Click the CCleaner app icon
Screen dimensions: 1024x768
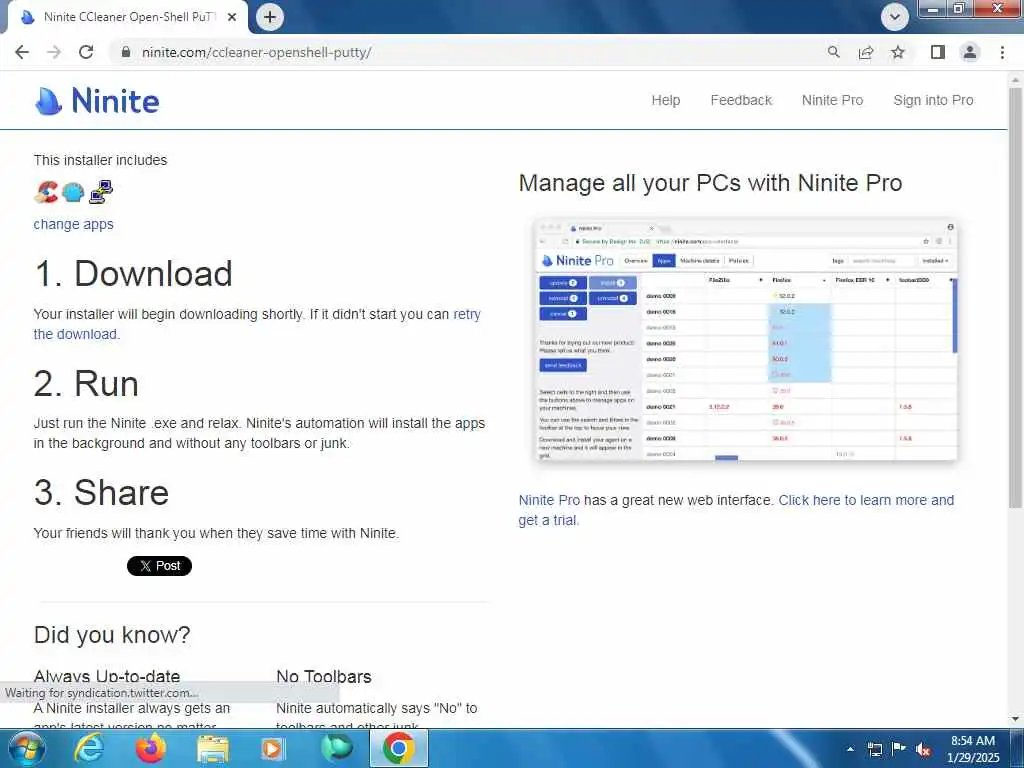(46, 192)
